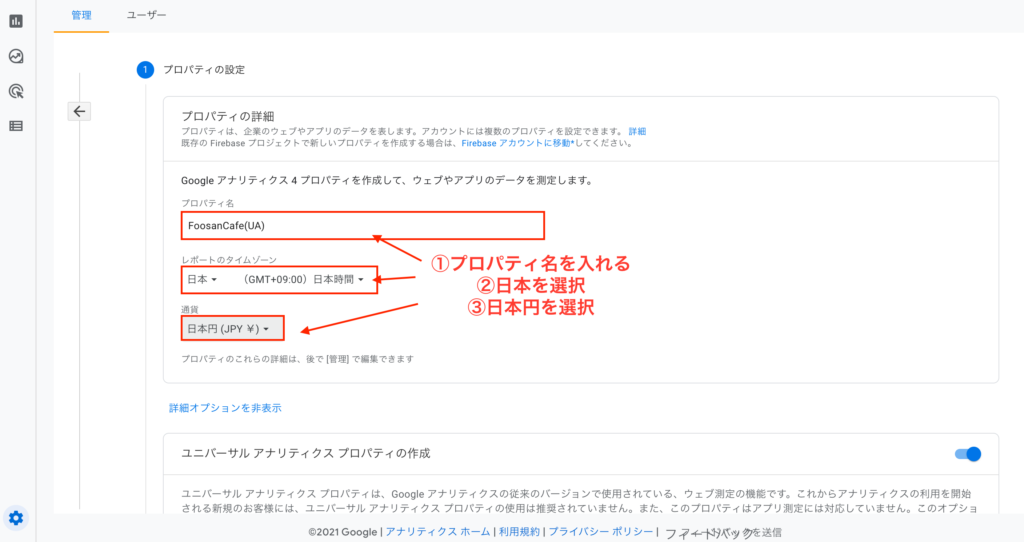
Task: Click the 詳細 link in property description
Action: coord(637,132)
